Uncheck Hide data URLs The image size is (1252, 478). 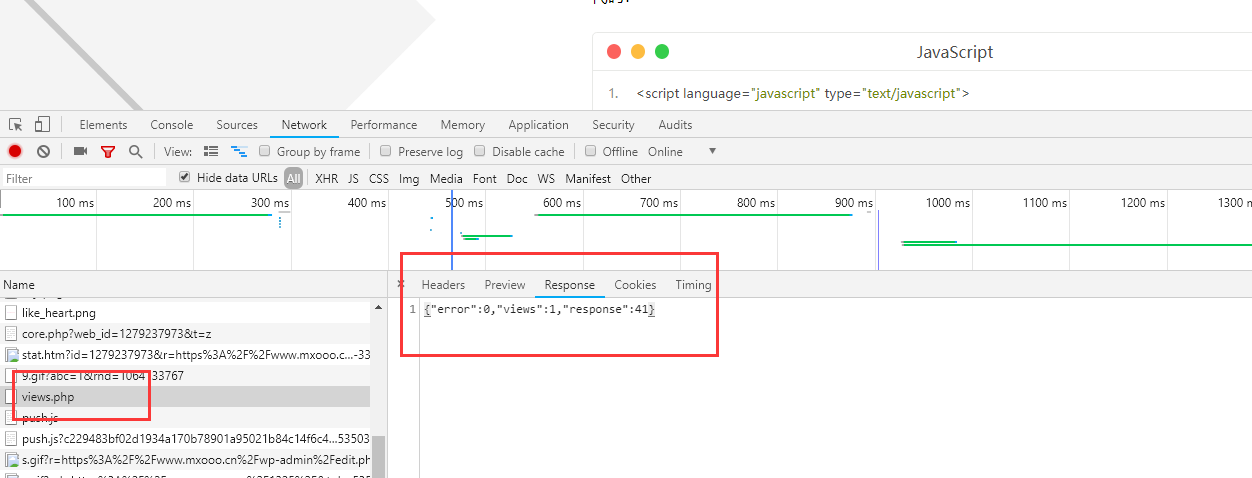184,177
